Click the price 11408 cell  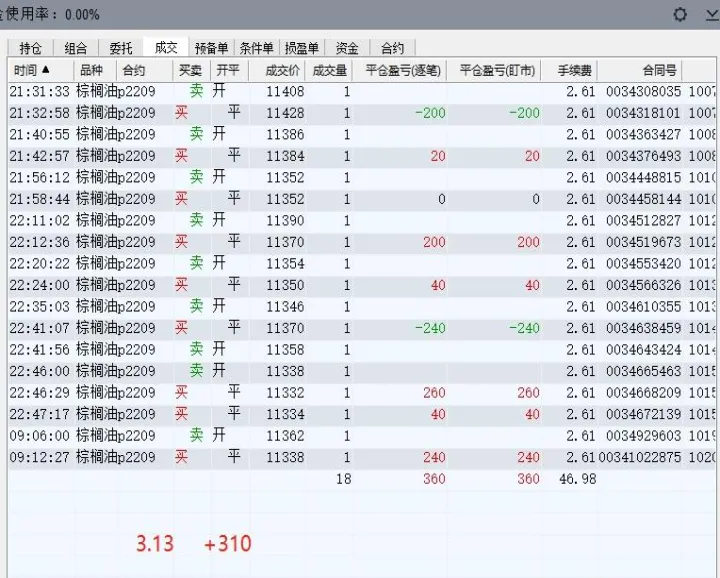pyautogui.click(x=285, y=91)
